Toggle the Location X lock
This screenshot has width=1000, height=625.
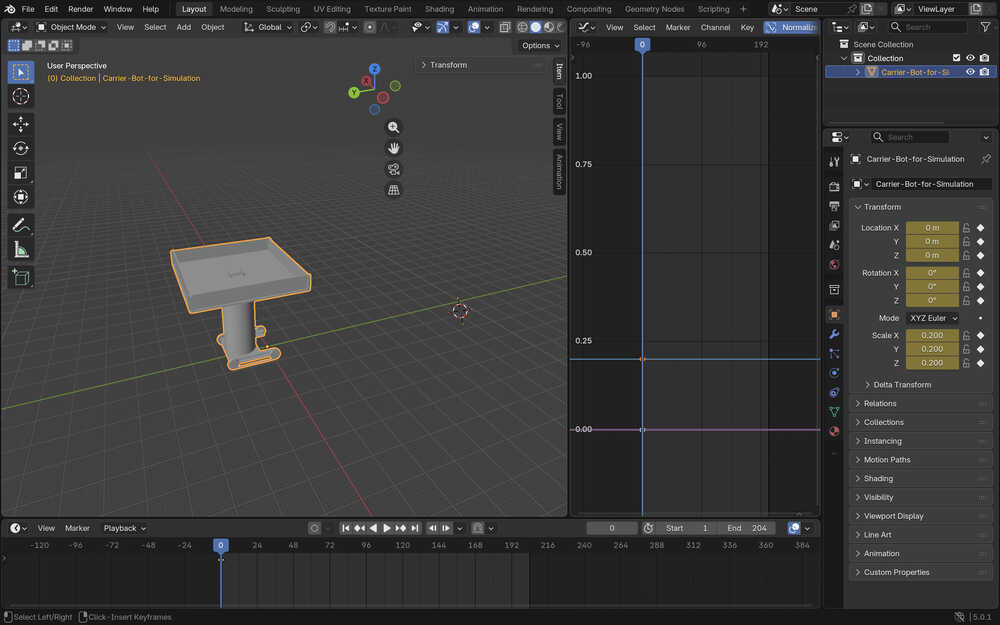pyautogui.click(x=966, y=228)
